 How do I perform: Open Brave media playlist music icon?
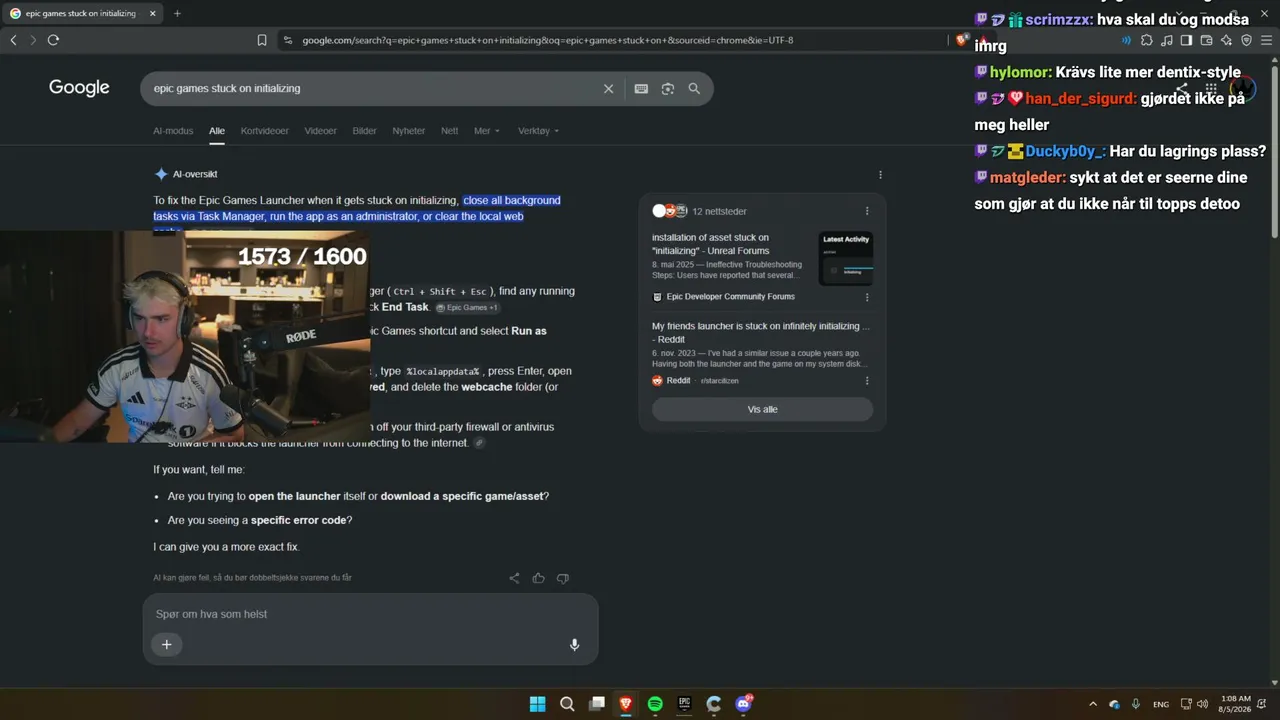[x=1167, y=40]
